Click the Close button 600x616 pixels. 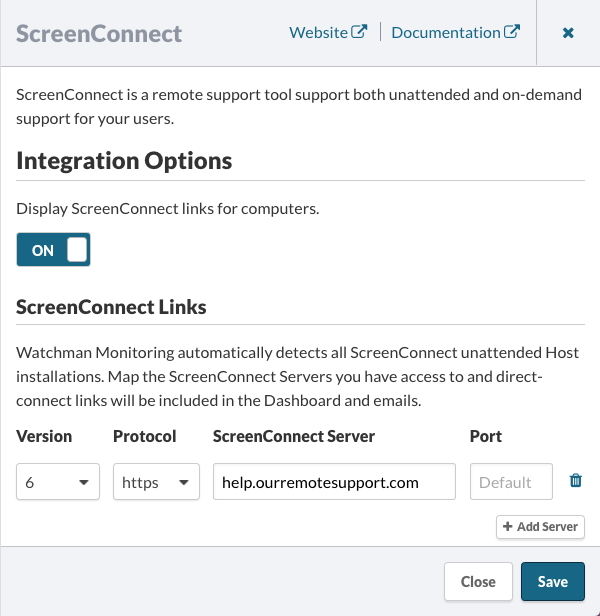point(478,581)
